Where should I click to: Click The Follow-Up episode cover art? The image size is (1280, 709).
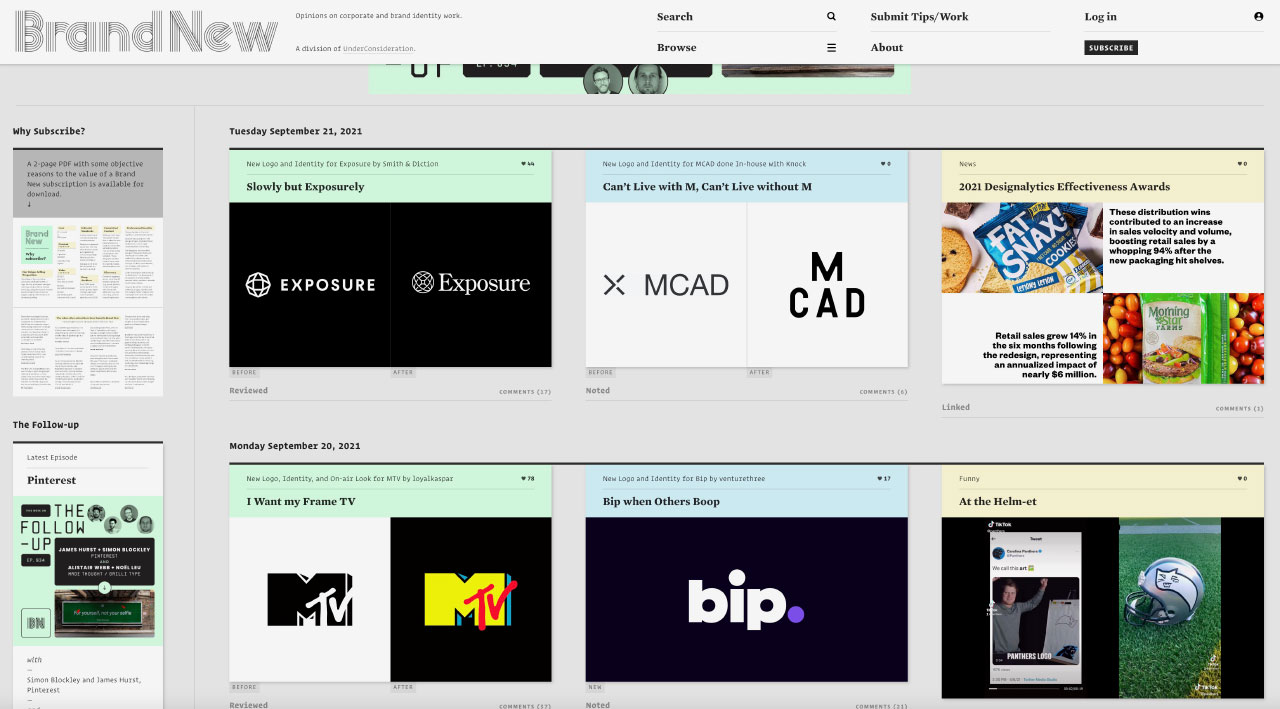88,572
